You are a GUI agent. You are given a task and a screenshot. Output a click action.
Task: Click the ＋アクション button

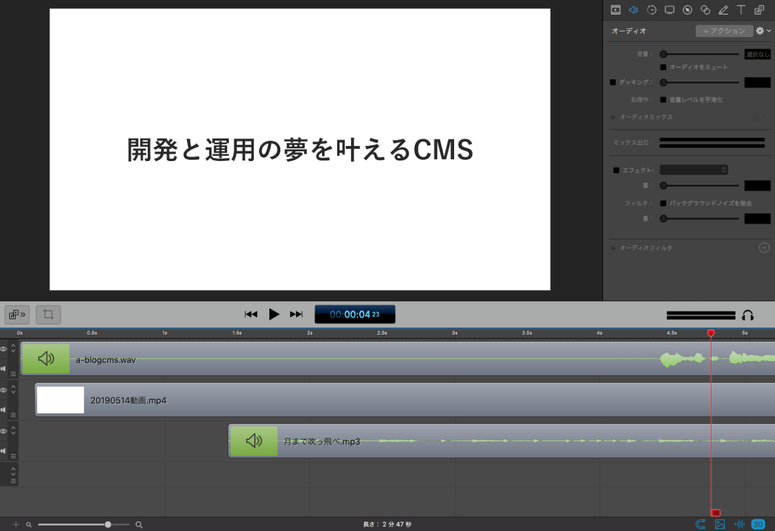click(724, 31)
